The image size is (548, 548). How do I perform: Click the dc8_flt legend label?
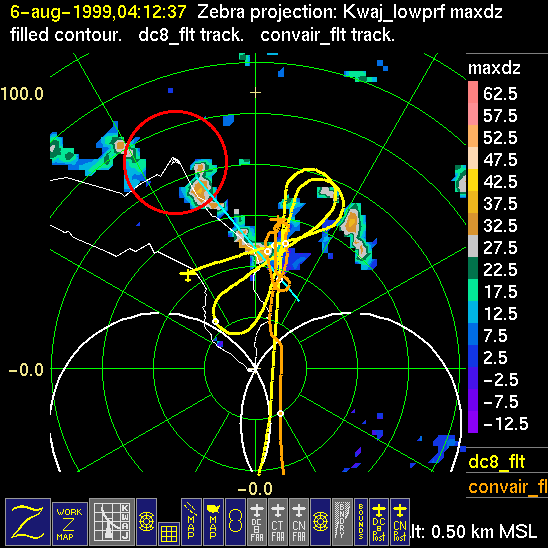[x=496, y=461]
